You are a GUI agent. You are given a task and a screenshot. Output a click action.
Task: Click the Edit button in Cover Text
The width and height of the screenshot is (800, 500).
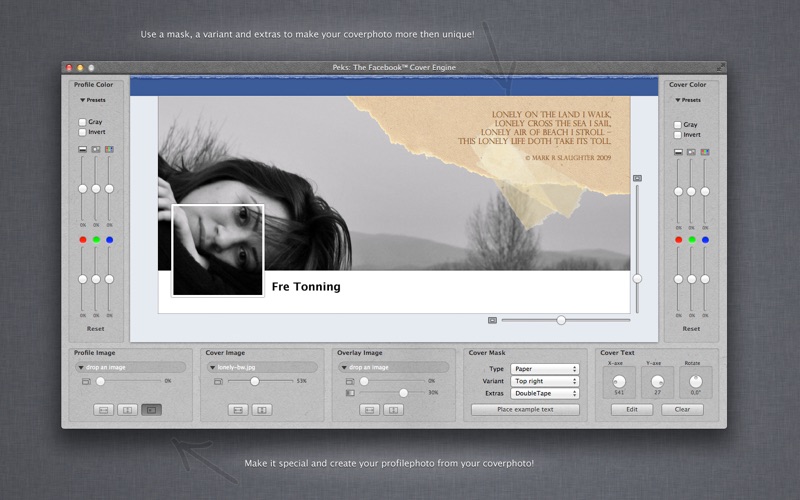[632, 410]
